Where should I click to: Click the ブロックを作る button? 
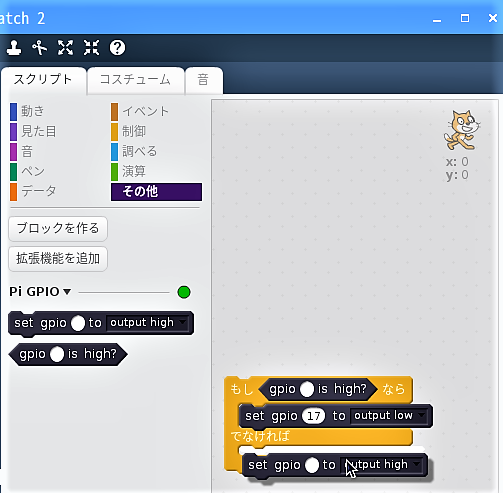coord(58,228)
